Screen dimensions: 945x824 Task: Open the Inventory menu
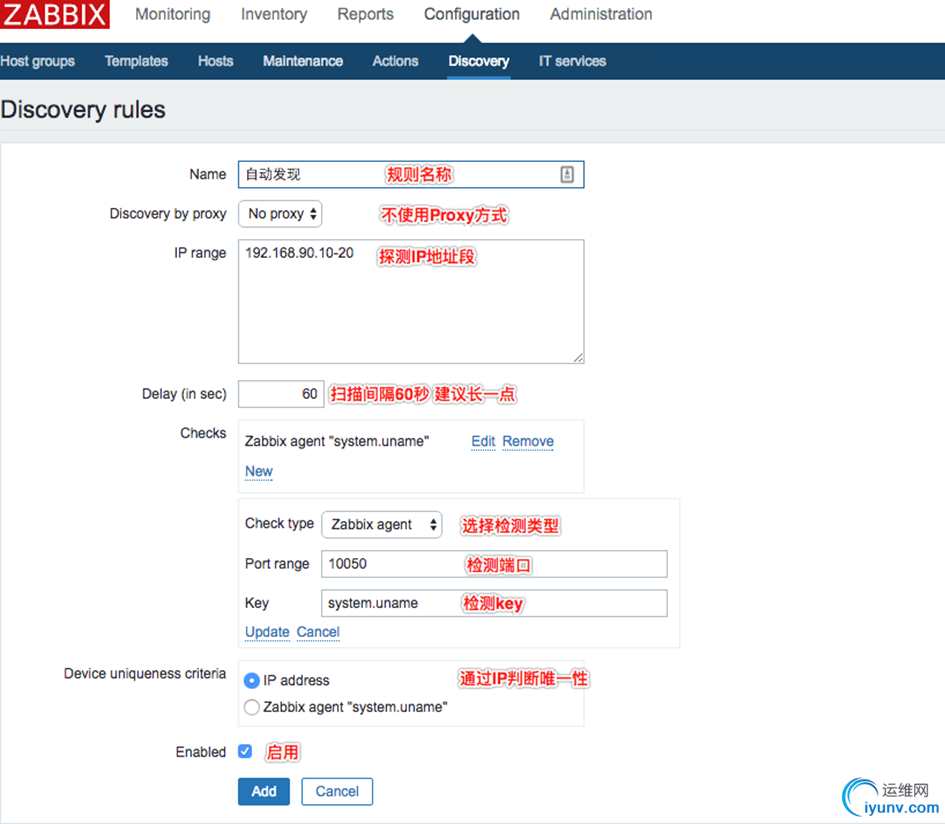tap(274, 14)
